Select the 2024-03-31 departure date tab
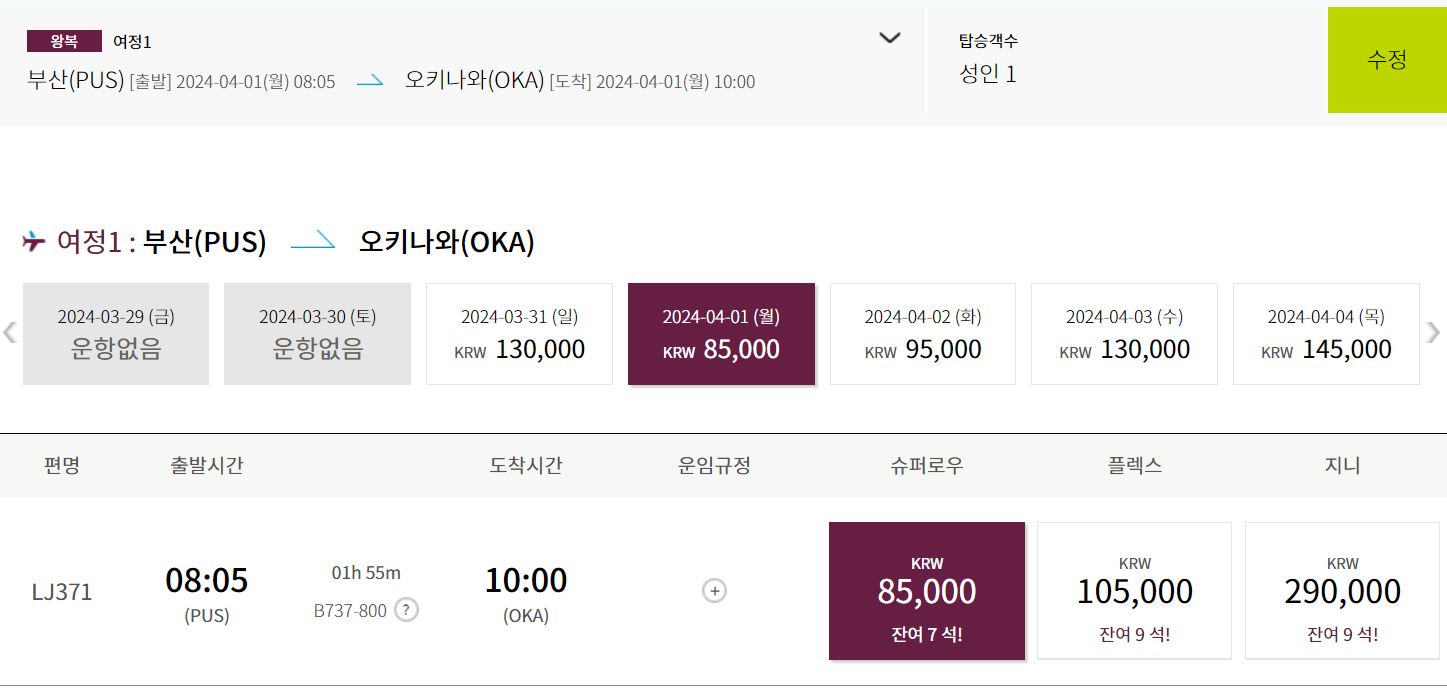 519,333
